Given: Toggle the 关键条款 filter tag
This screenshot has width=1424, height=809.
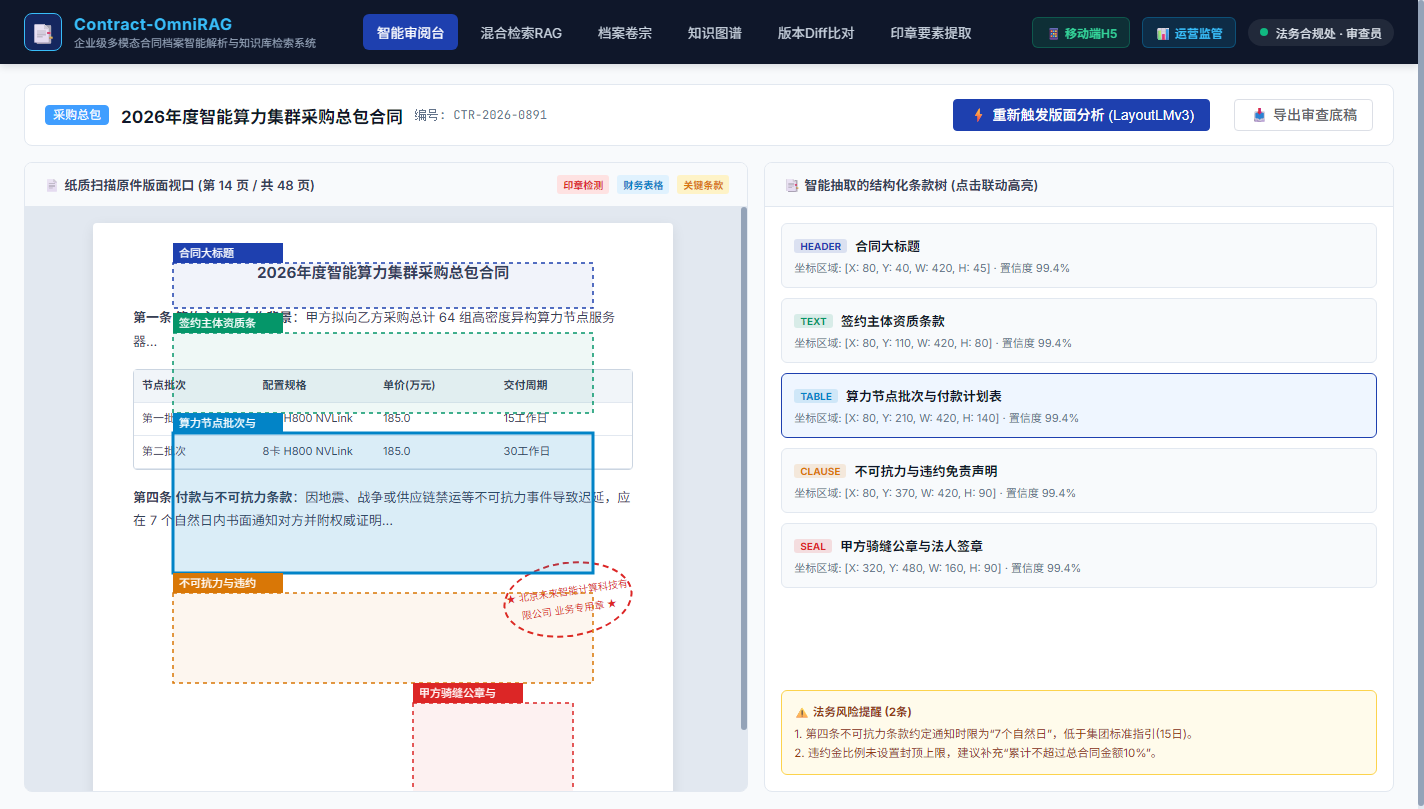Looking at the screenshot, I should click(703, 185).
